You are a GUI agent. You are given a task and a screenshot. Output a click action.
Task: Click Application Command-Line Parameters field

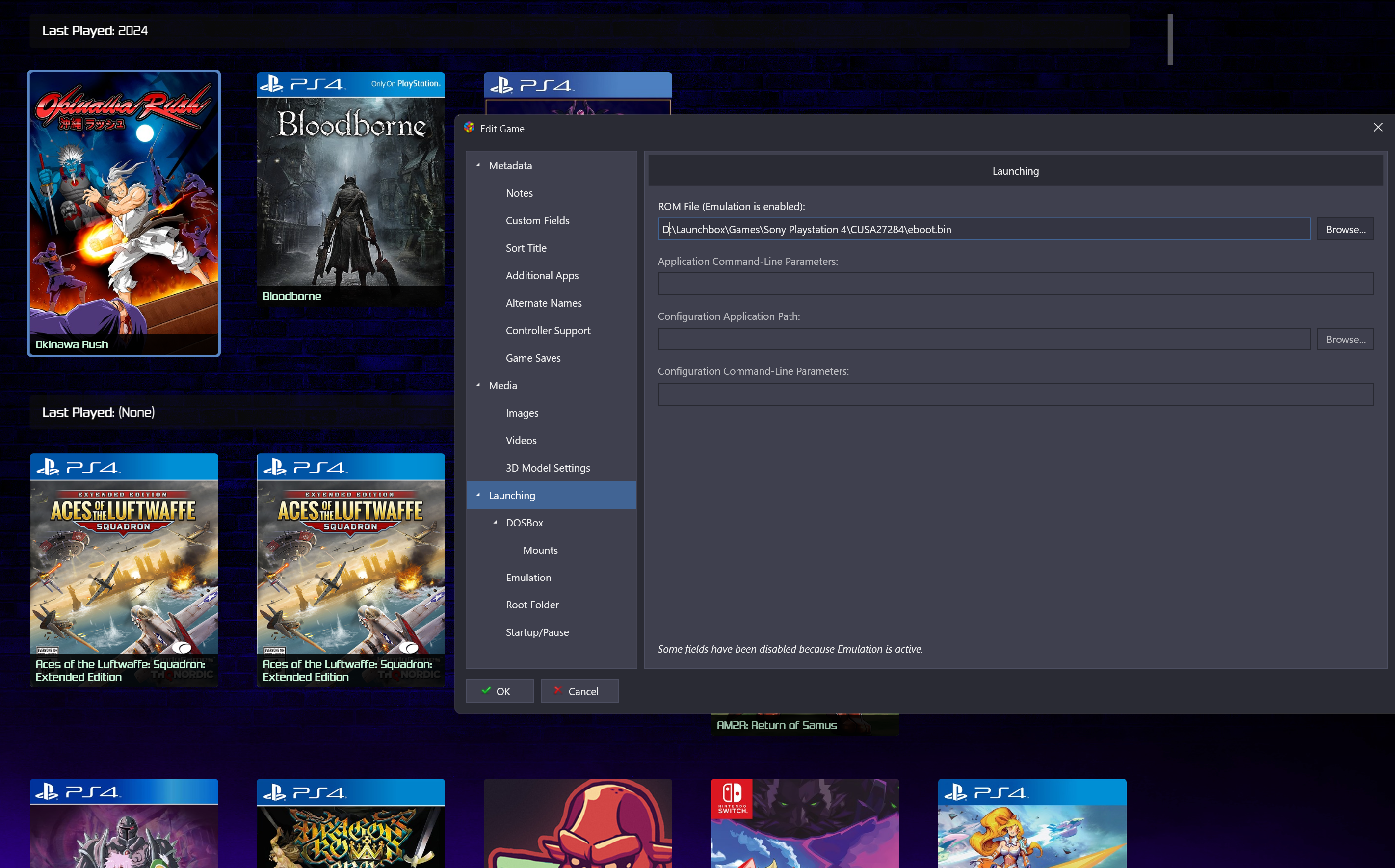1015,284
